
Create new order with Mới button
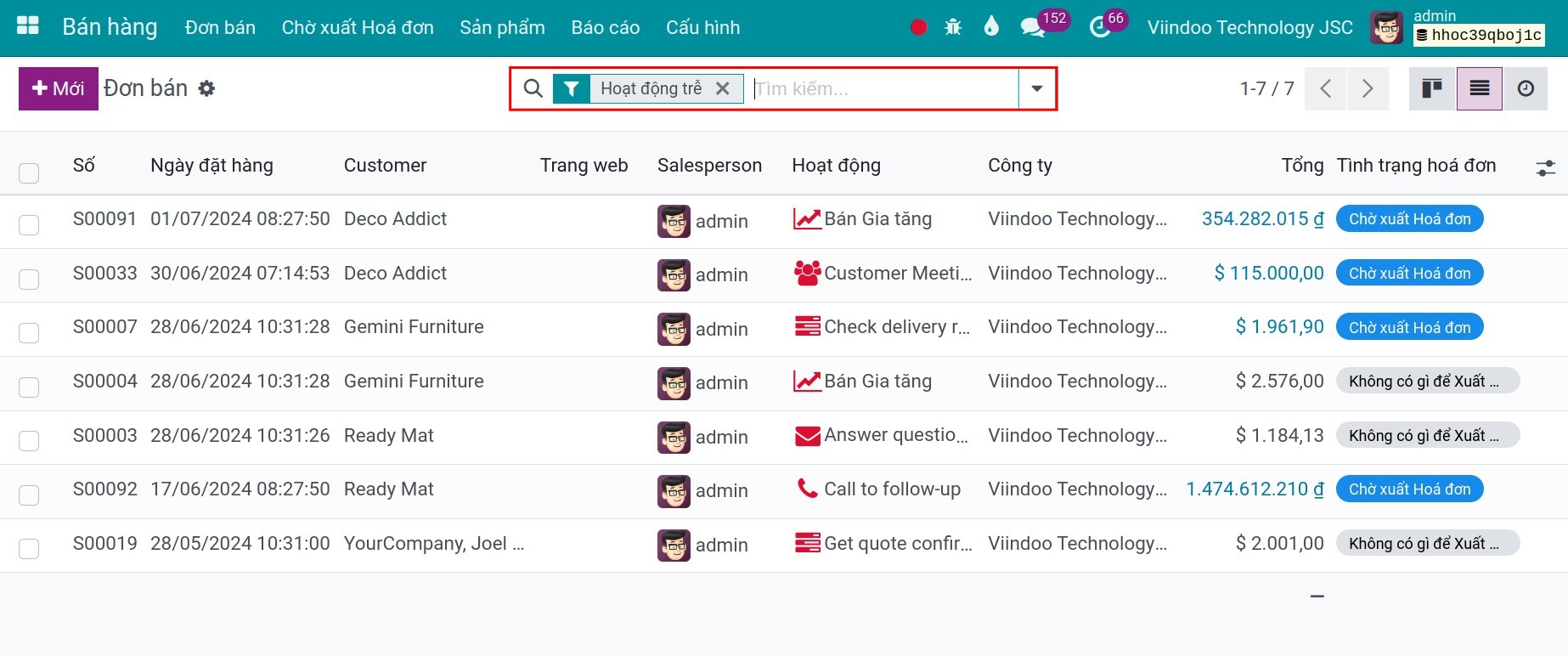(x=59, y=88)
